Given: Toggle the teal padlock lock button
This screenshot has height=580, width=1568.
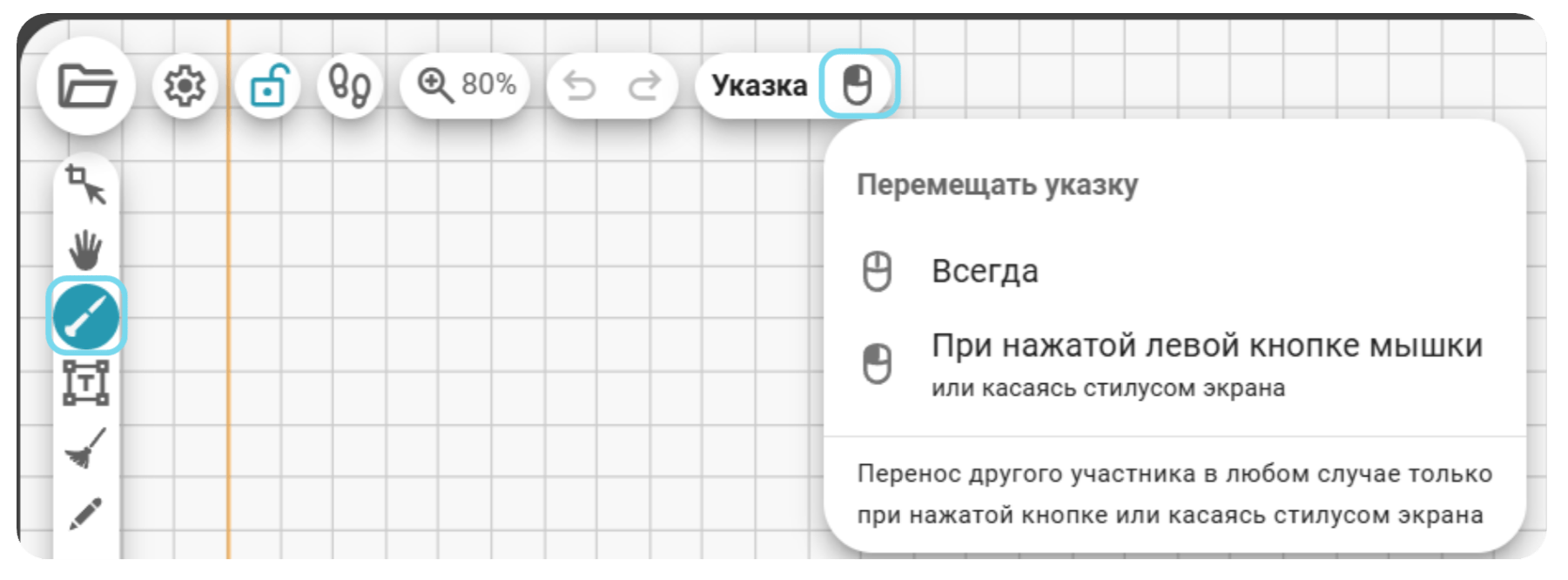Looking at the screenshot, I should [267, 85].
